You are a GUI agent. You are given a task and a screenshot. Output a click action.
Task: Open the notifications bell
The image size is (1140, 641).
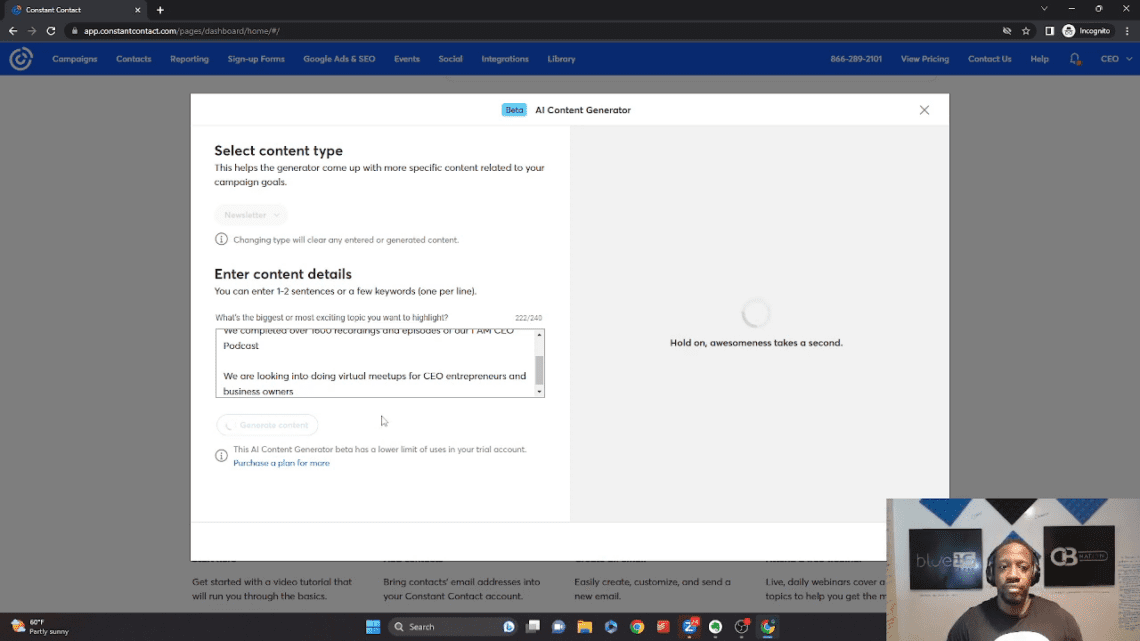tap(1075, 59)
